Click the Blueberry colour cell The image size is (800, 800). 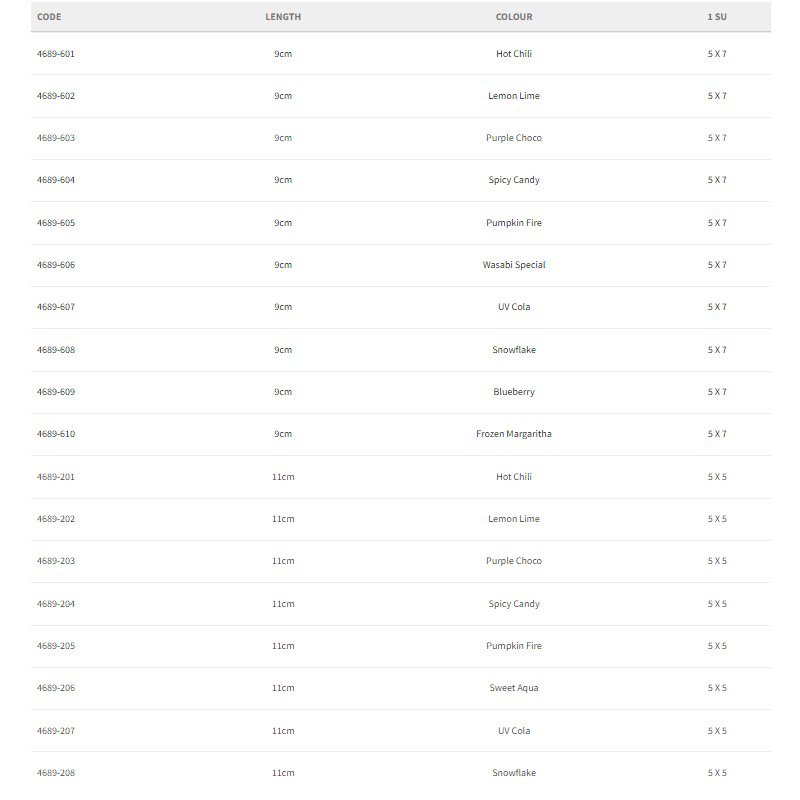pos(514,392)
